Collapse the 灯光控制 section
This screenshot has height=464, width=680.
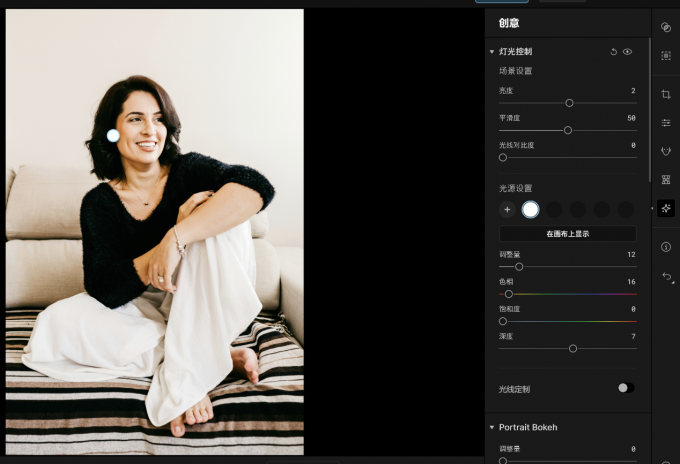(x=492, y=52)
